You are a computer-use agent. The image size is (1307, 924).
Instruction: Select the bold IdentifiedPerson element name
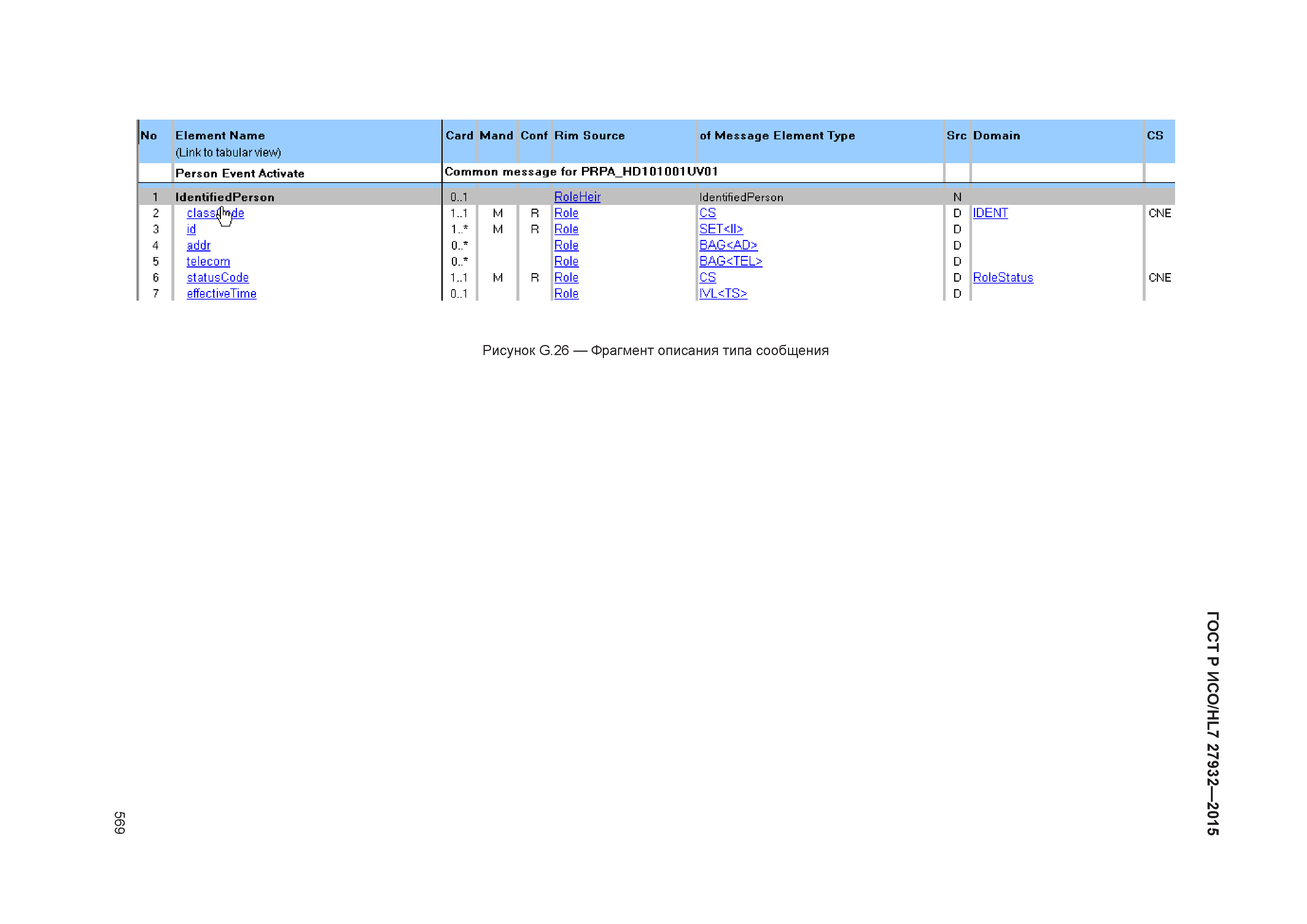point(225,197)
